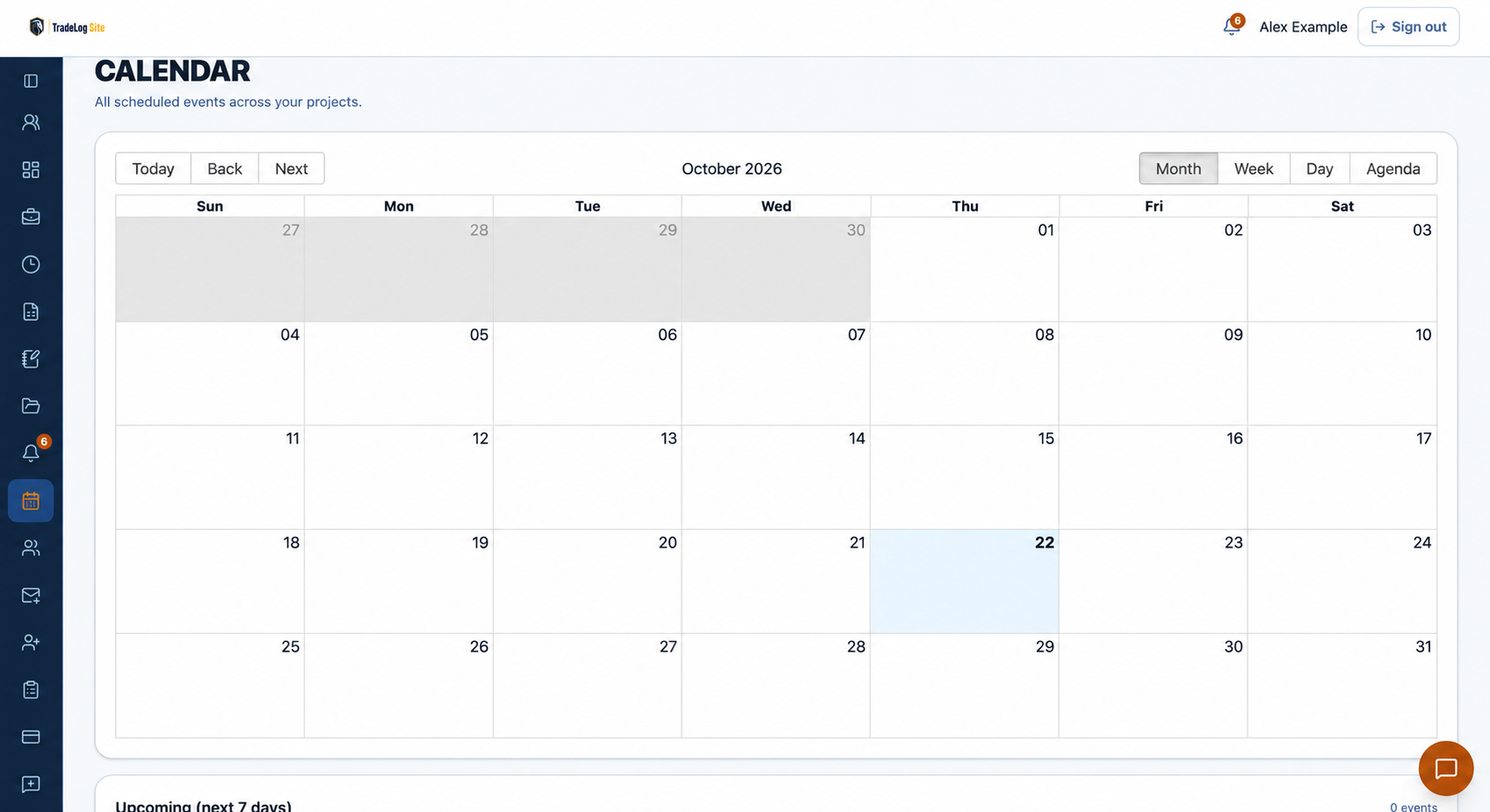Screen dimensions: 1490x812
Task: Click date 25 in the calendar
Action: (x=290, y=646)
